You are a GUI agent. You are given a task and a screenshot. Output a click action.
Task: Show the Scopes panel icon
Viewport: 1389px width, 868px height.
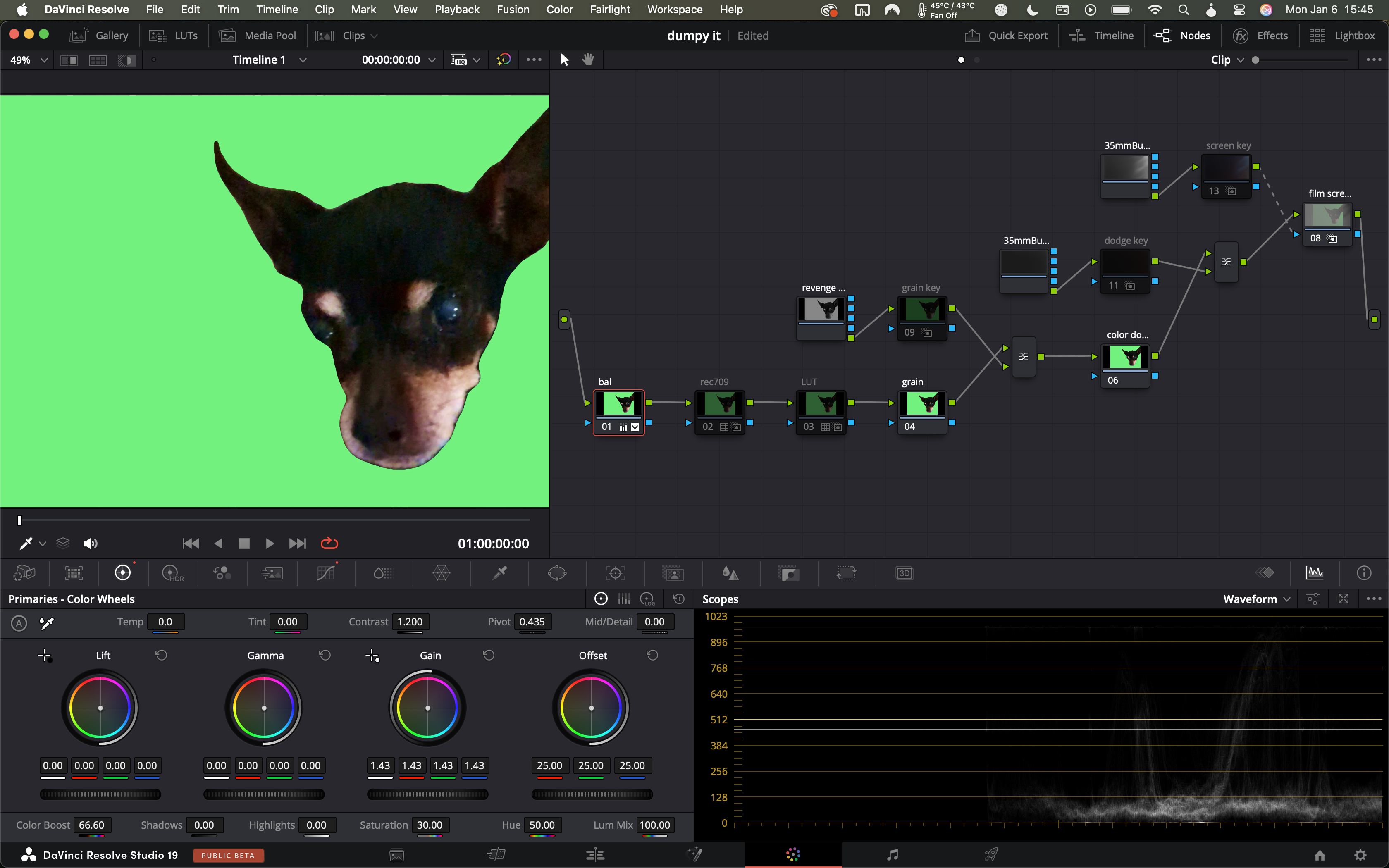1315,572
